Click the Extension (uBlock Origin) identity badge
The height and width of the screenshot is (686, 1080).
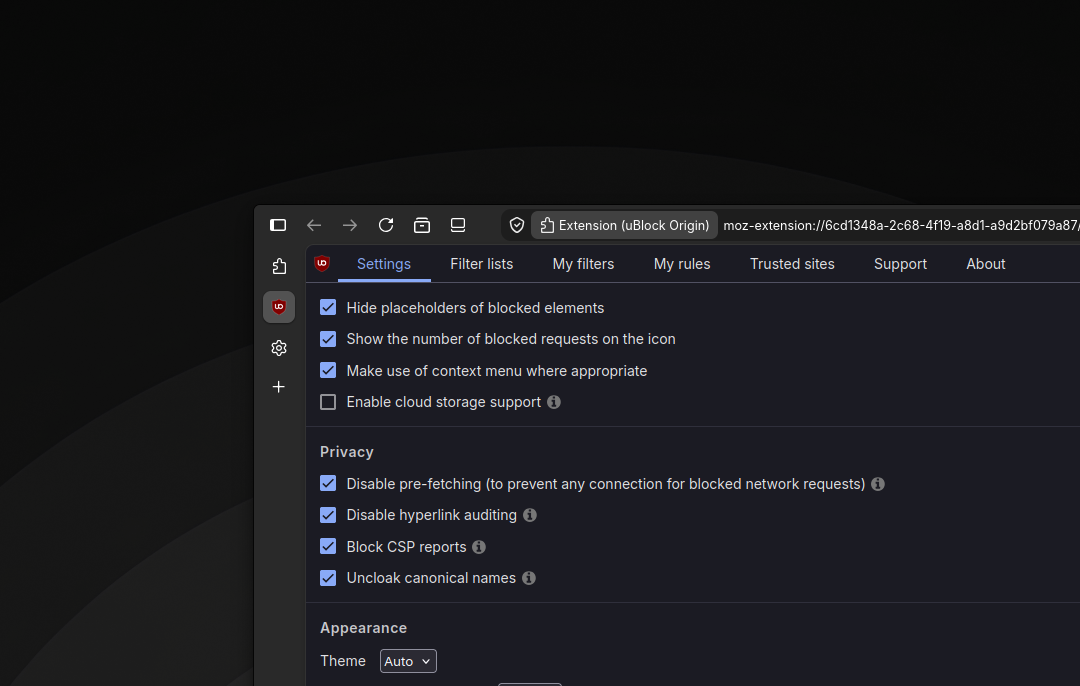click(624, 225)
